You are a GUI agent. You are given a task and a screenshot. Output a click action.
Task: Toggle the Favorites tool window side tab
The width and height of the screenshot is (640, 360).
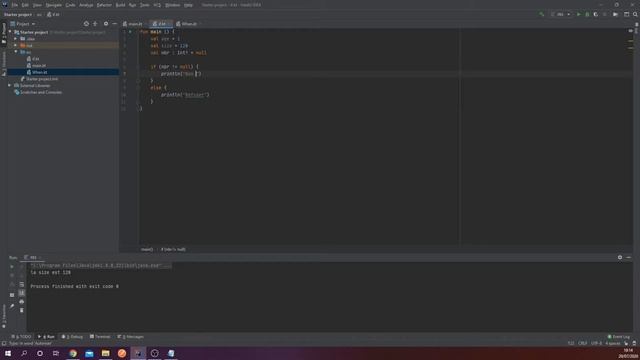coord(4,316)
